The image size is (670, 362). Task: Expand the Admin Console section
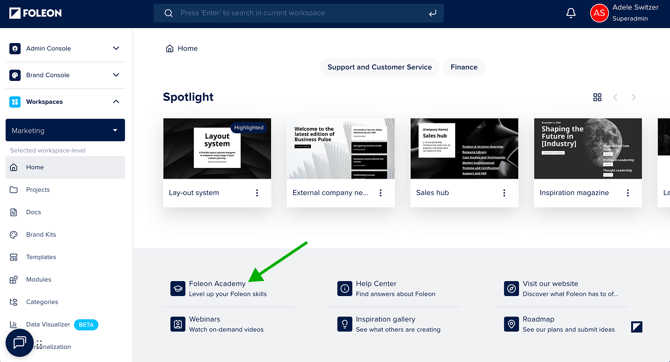tap(116, 48)
